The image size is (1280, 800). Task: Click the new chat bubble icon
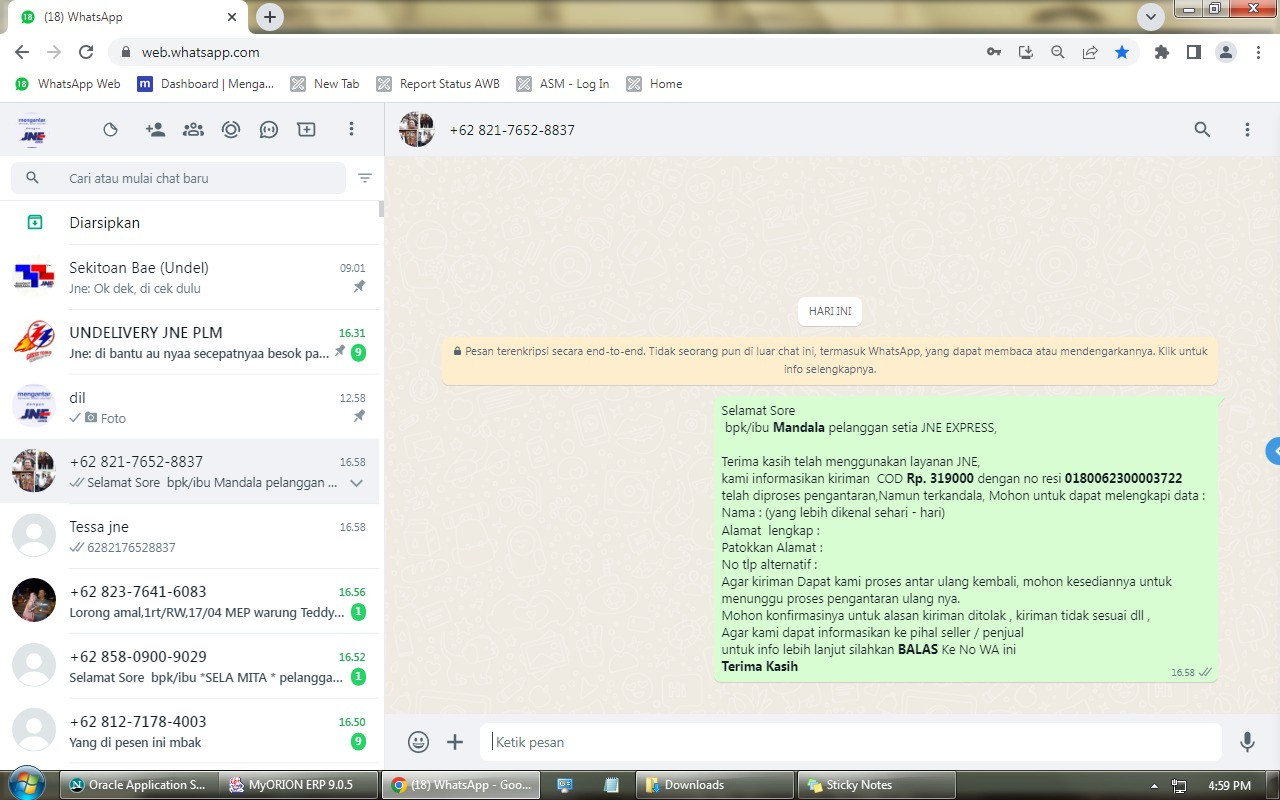[x=268, y=129]
